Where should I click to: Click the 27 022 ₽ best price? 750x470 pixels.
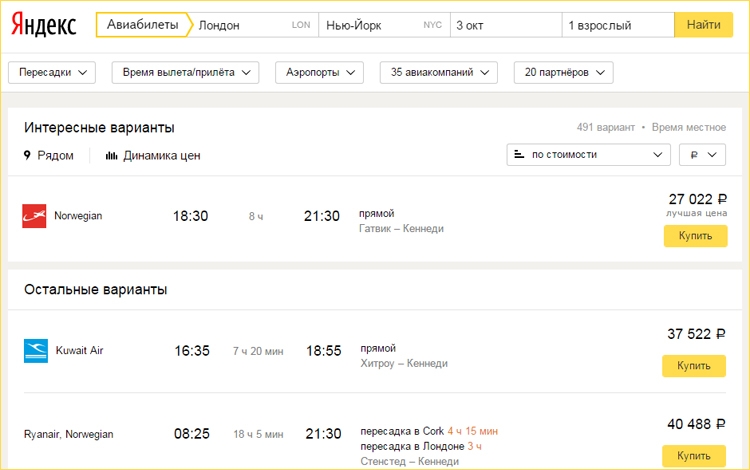[x=697, y=199]
